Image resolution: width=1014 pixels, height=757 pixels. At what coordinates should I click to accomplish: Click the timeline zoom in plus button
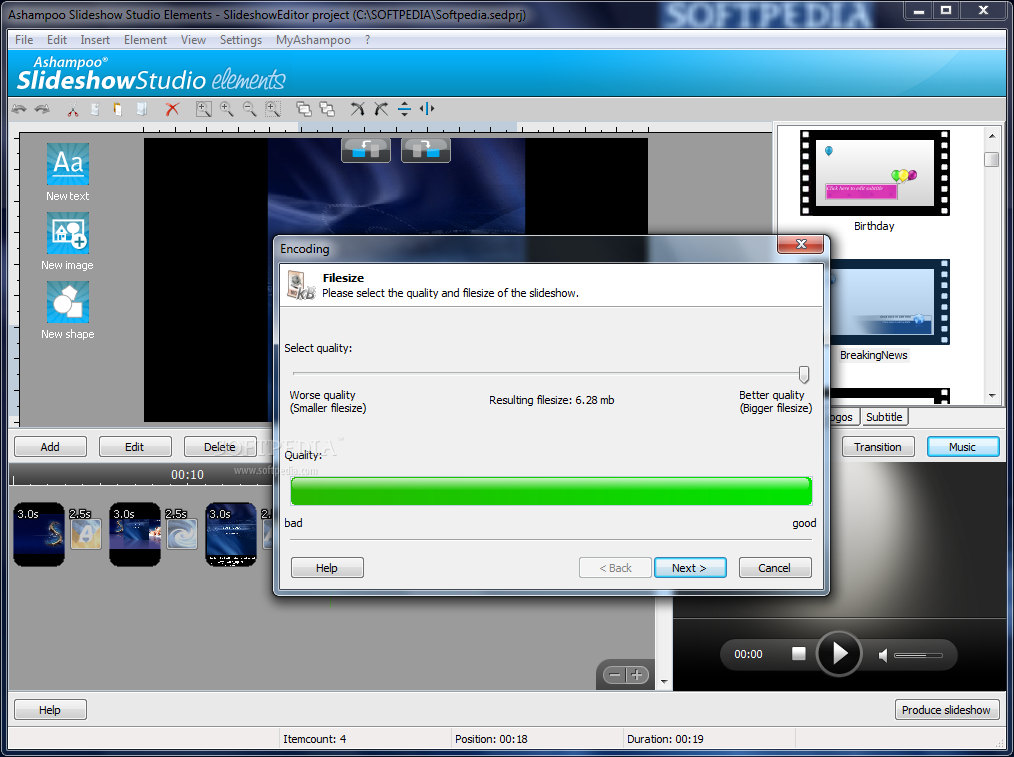tap(637, 675)
